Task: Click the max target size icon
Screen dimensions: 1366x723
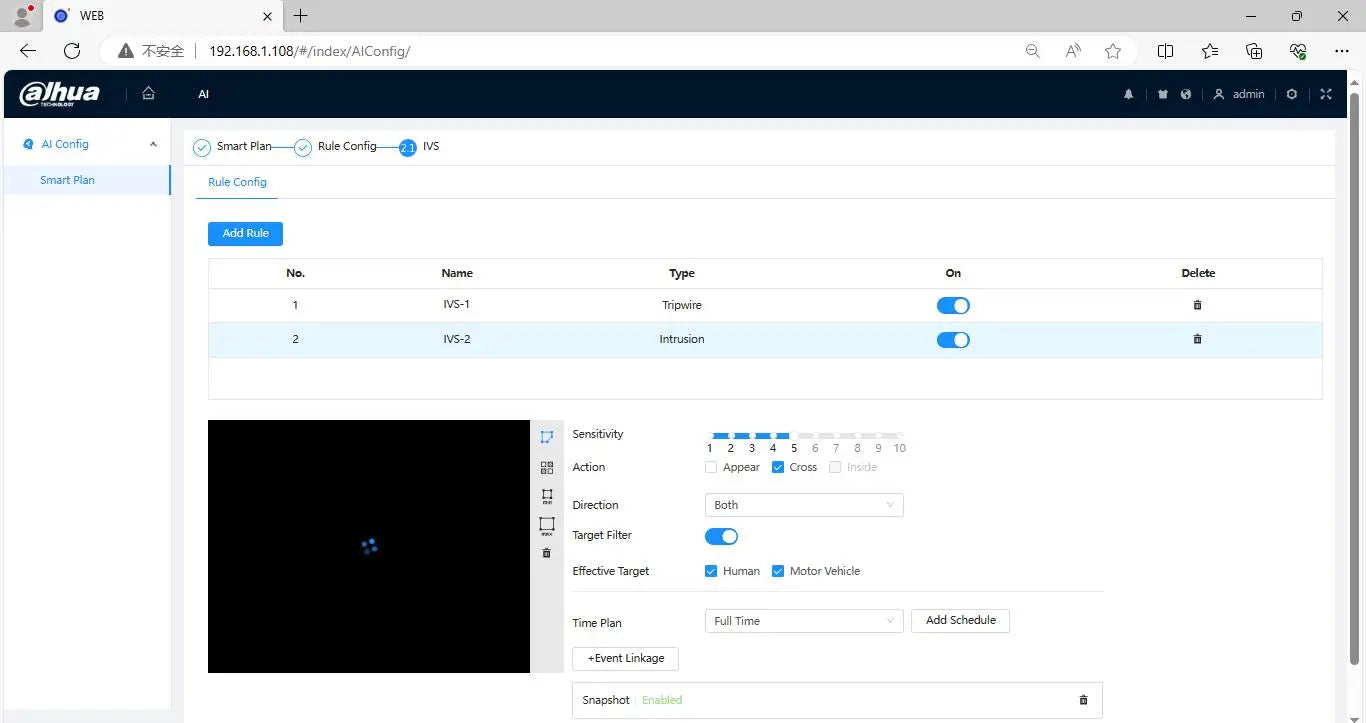Action: pos(546,525)
